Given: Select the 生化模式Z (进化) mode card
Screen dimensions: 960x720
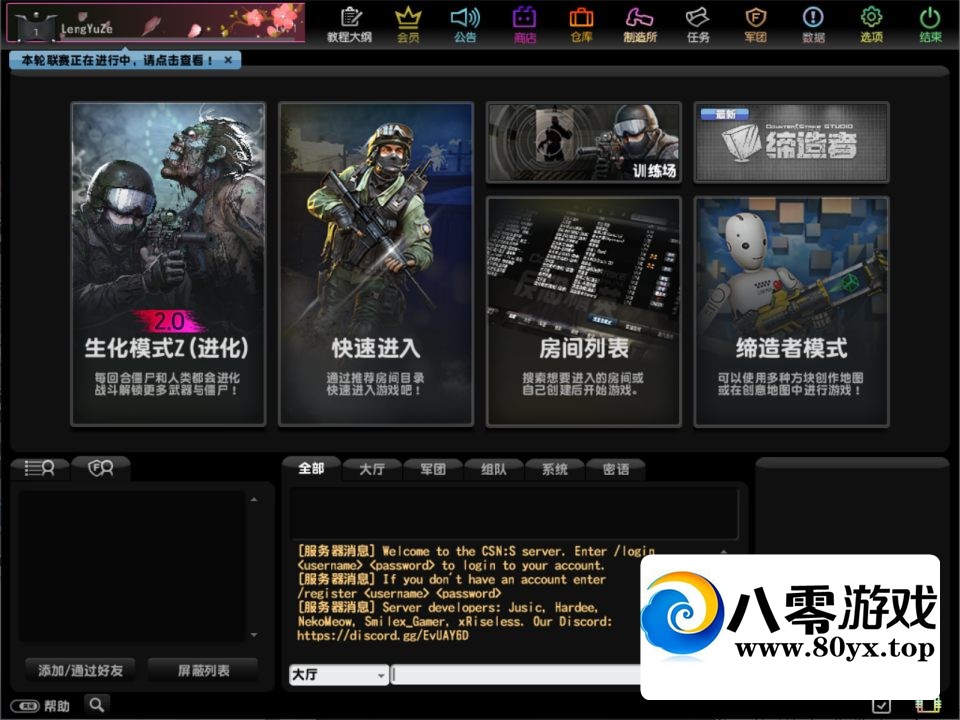Looking at the screenshot, I should coord(168,264).
